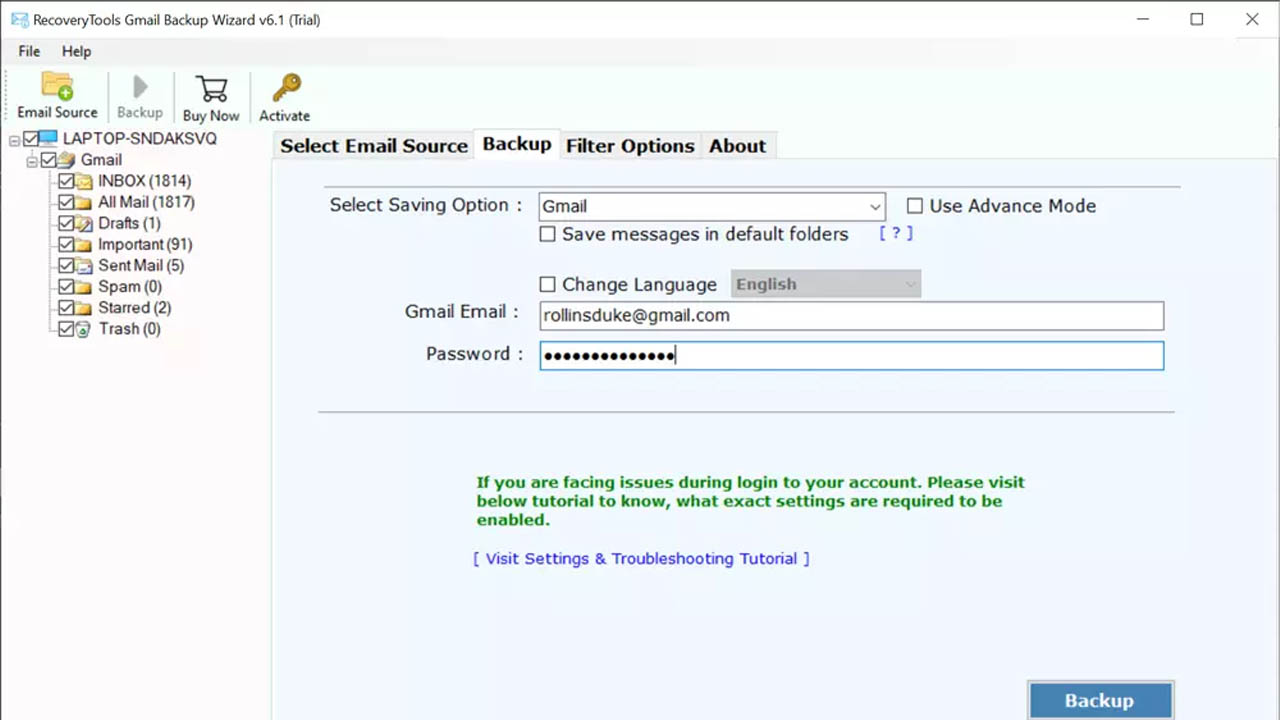Switch to Select Email Source tab
This screenshot has height=720, width=1280.
[374, 146]
